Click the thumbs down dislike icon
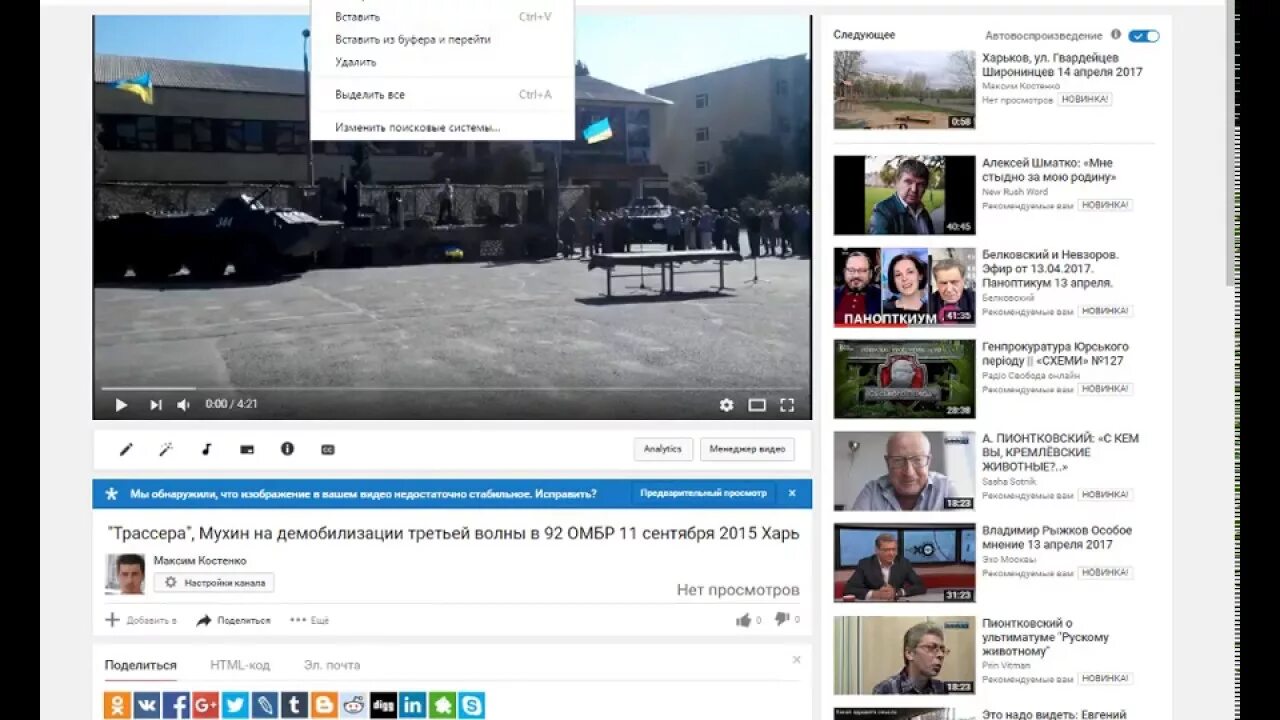The image size is (1280, 720). [782, 619]
